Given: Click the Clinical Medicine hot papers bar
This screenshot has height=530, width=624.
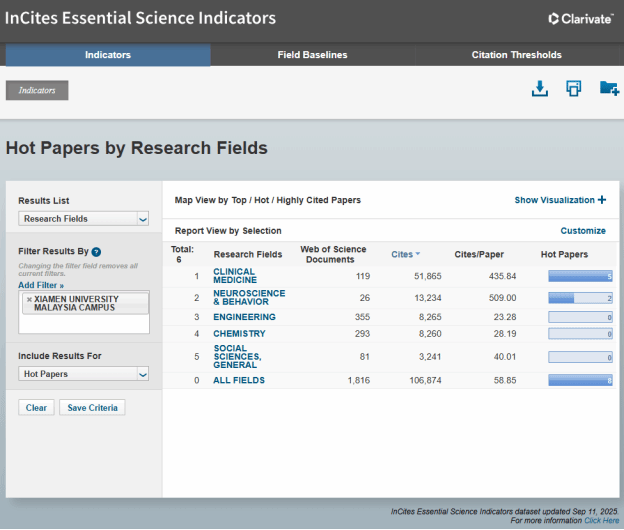Looking at the screenshot, I should tap(580, 276).
